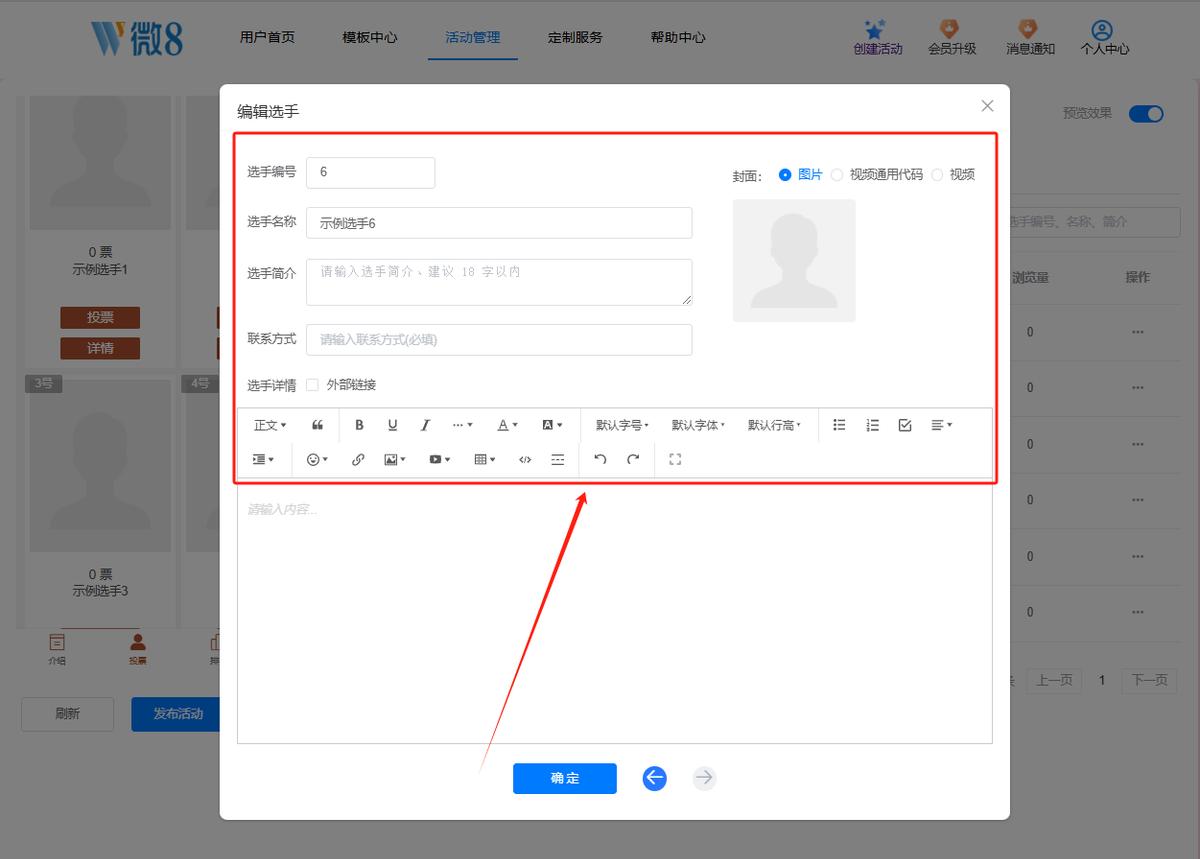Open the 帮助中心 nav tab
Viewport: 1200px width, 859px height.
coord(678,37)
